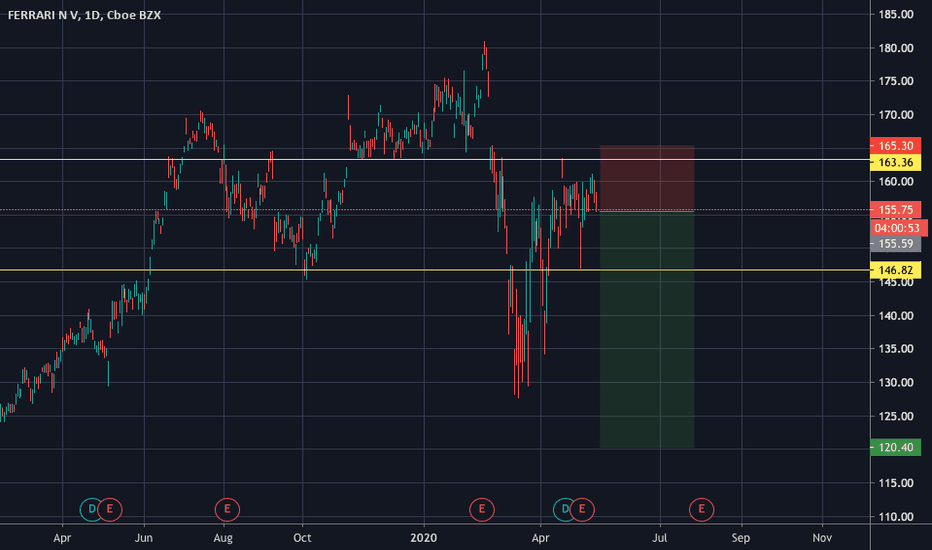Screen dimensions: 932x550
Task: Select the yellow 146.82 price label
Action: [x=895, y=270]
